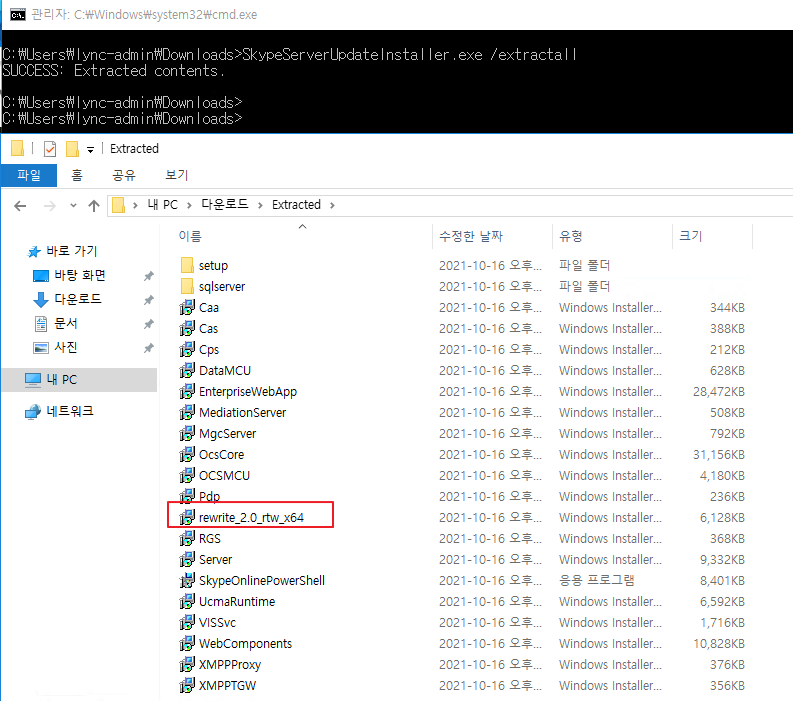The width and height of the screenshot is (793, 701).
Task: Select the file named Pdp
Action: 209,497
